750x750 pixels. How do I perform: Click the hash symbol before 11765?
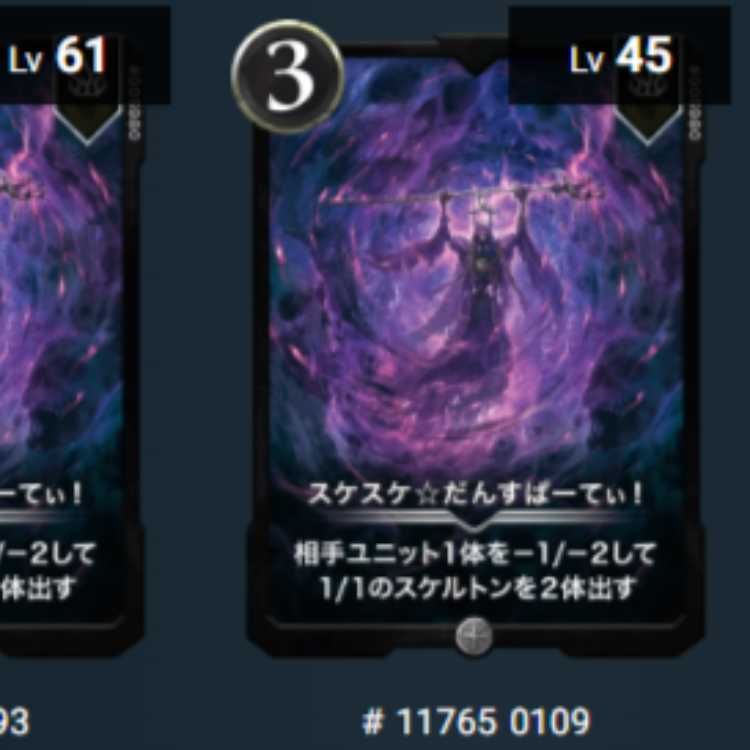(x=374, y=721)
